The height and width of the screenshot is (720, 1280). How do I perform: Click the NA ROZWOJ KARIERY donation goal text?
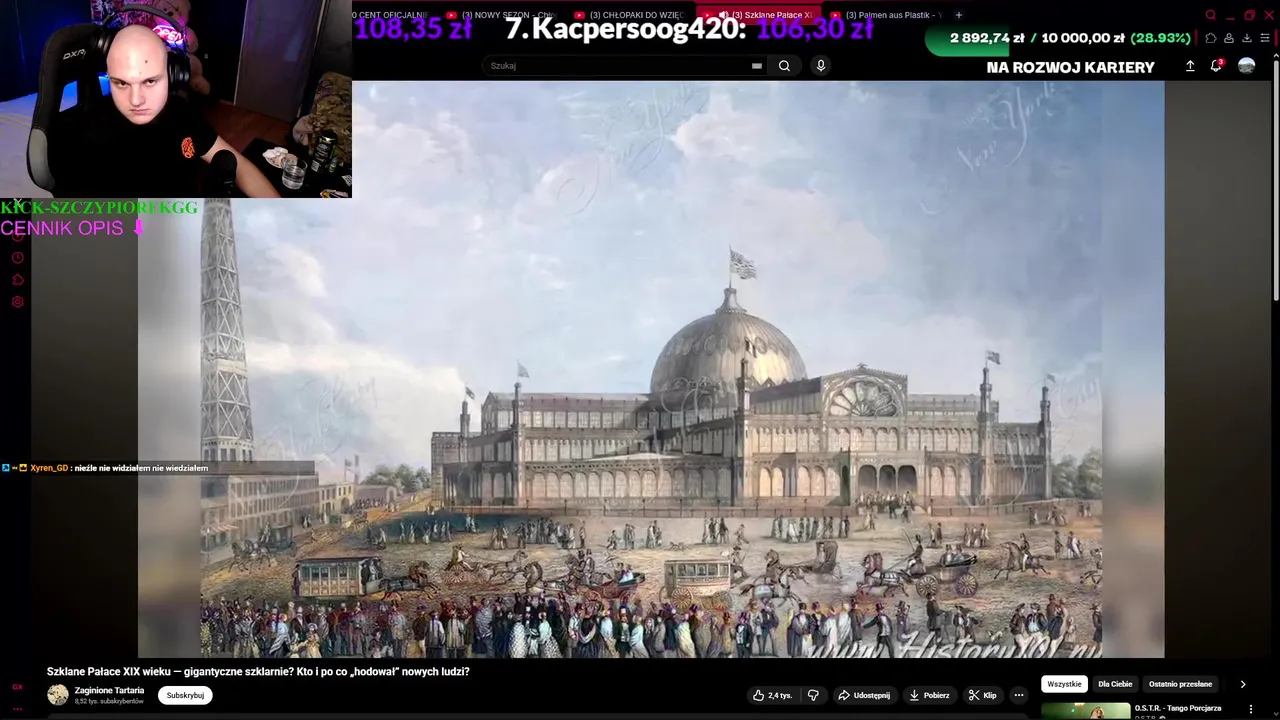point(1070,67)
